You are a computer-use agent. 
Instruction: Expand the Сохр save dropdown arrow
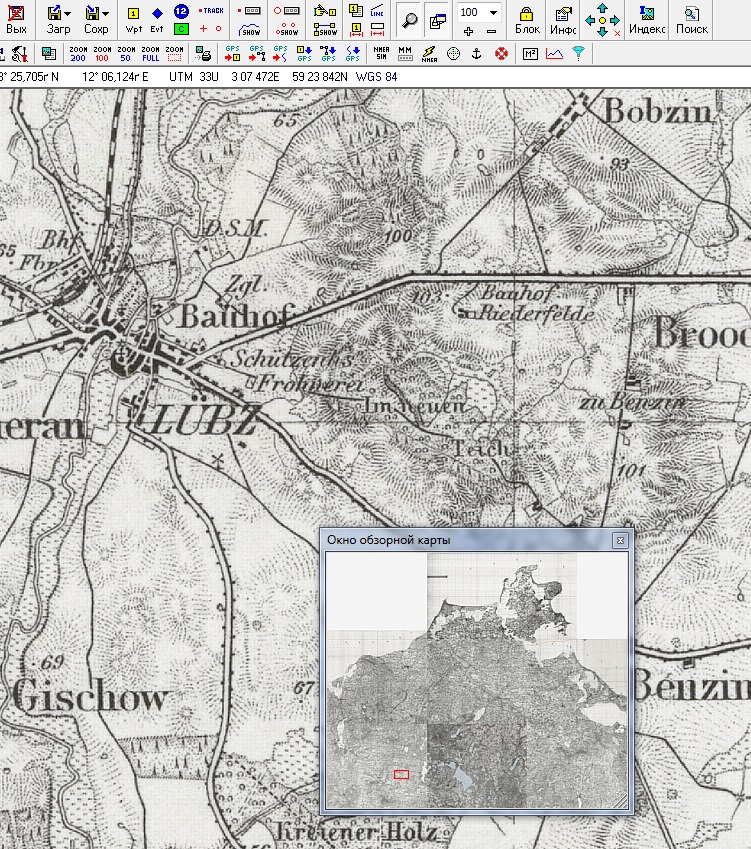(x=105, y=14)
